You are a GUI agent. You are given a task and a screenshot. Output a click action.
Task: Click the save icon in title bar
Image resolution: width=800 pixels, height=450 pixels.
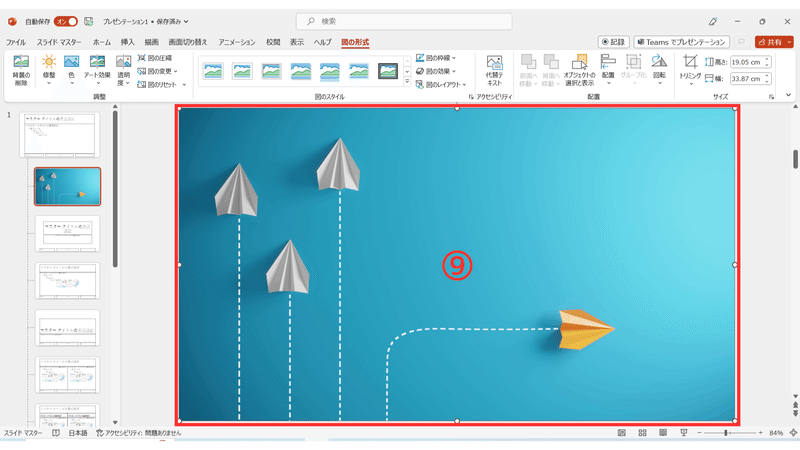[x=89, y=21]
